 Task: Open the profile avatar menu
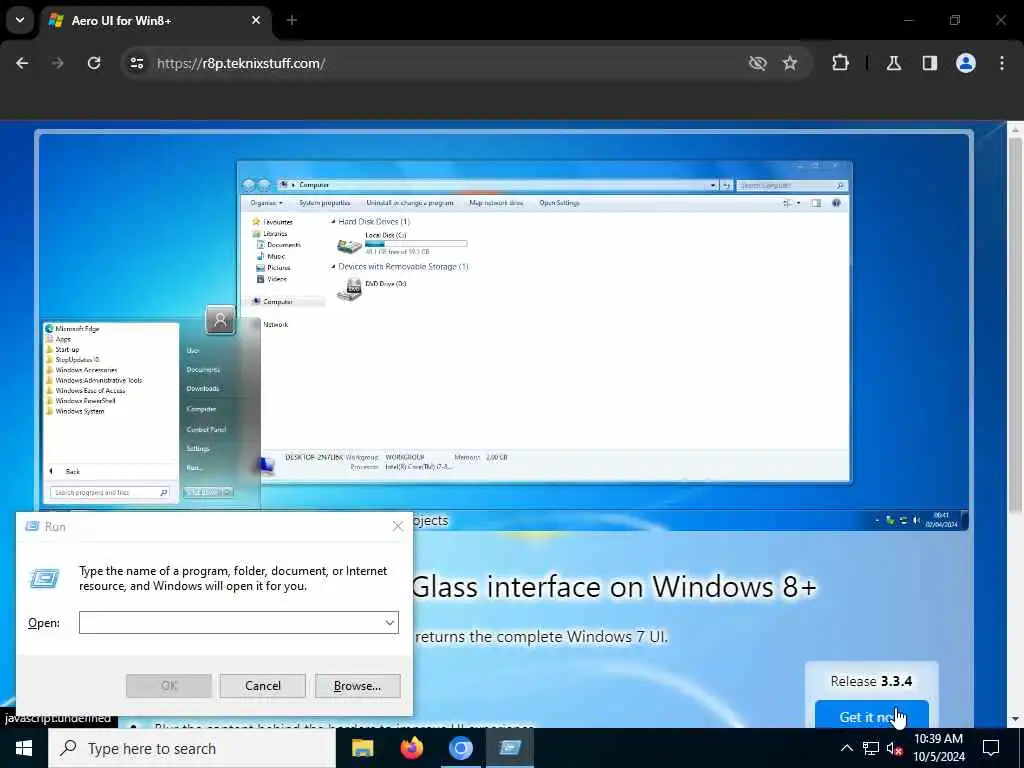[x=966, y=63]
